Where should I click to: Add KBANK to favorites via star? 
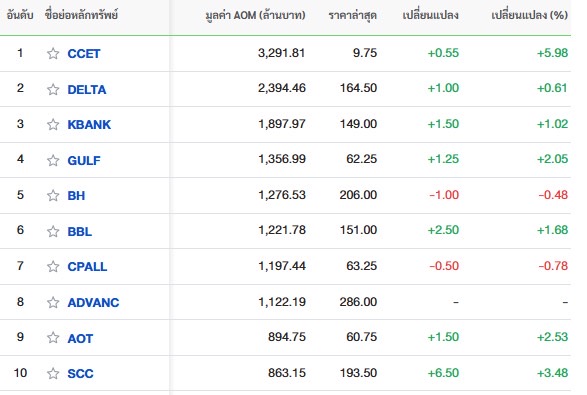pyautogui.click(x=53, y=124)
